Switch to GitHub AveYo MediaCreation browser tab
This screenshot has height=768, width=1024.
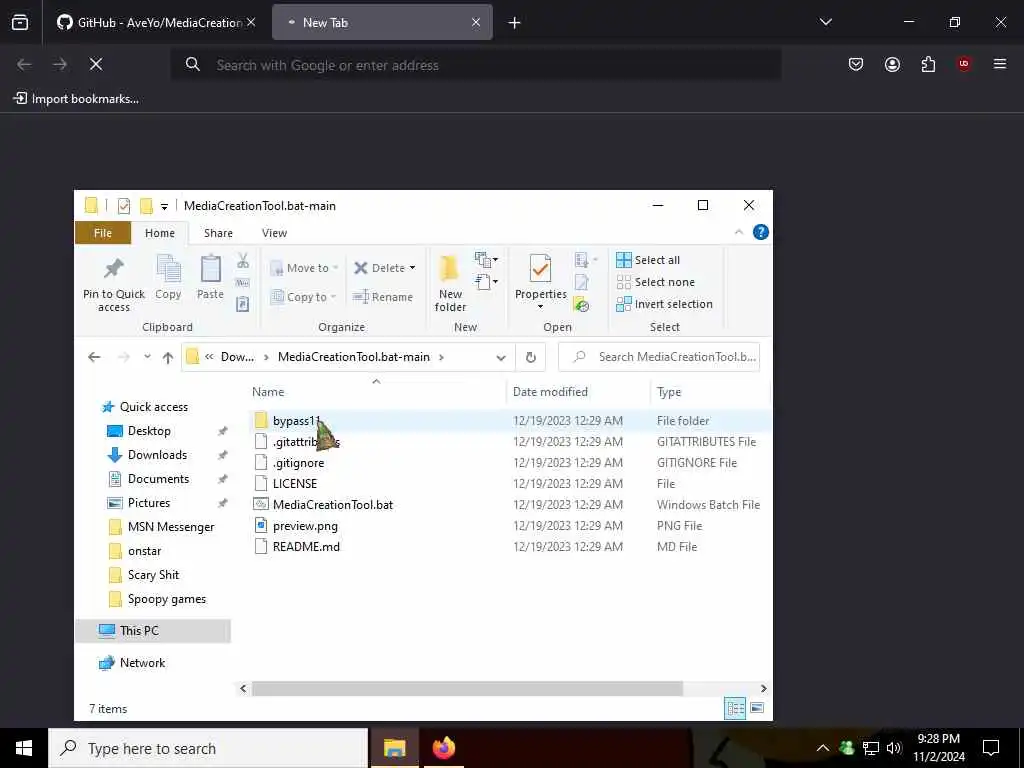156,23
